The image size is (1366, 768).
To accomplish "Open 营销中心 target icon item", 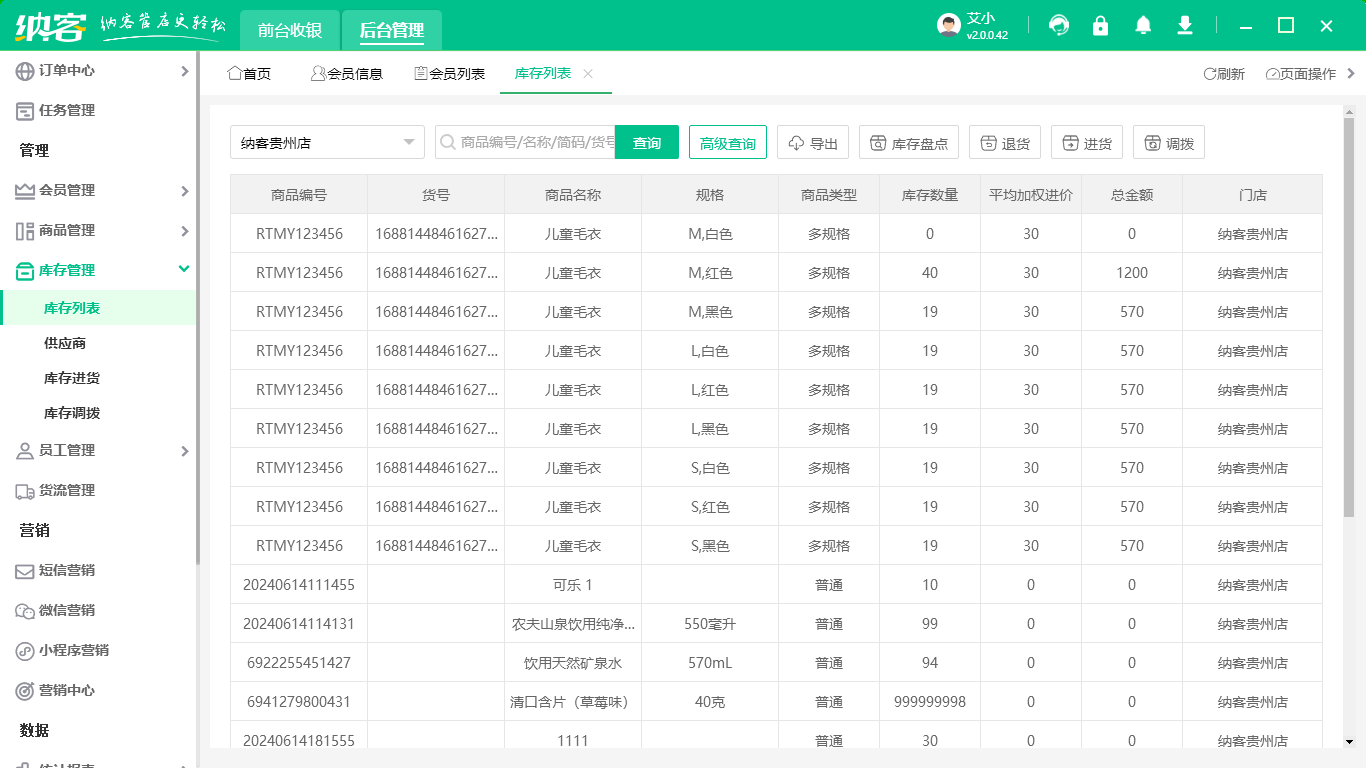I will click(x=67, y=690).
